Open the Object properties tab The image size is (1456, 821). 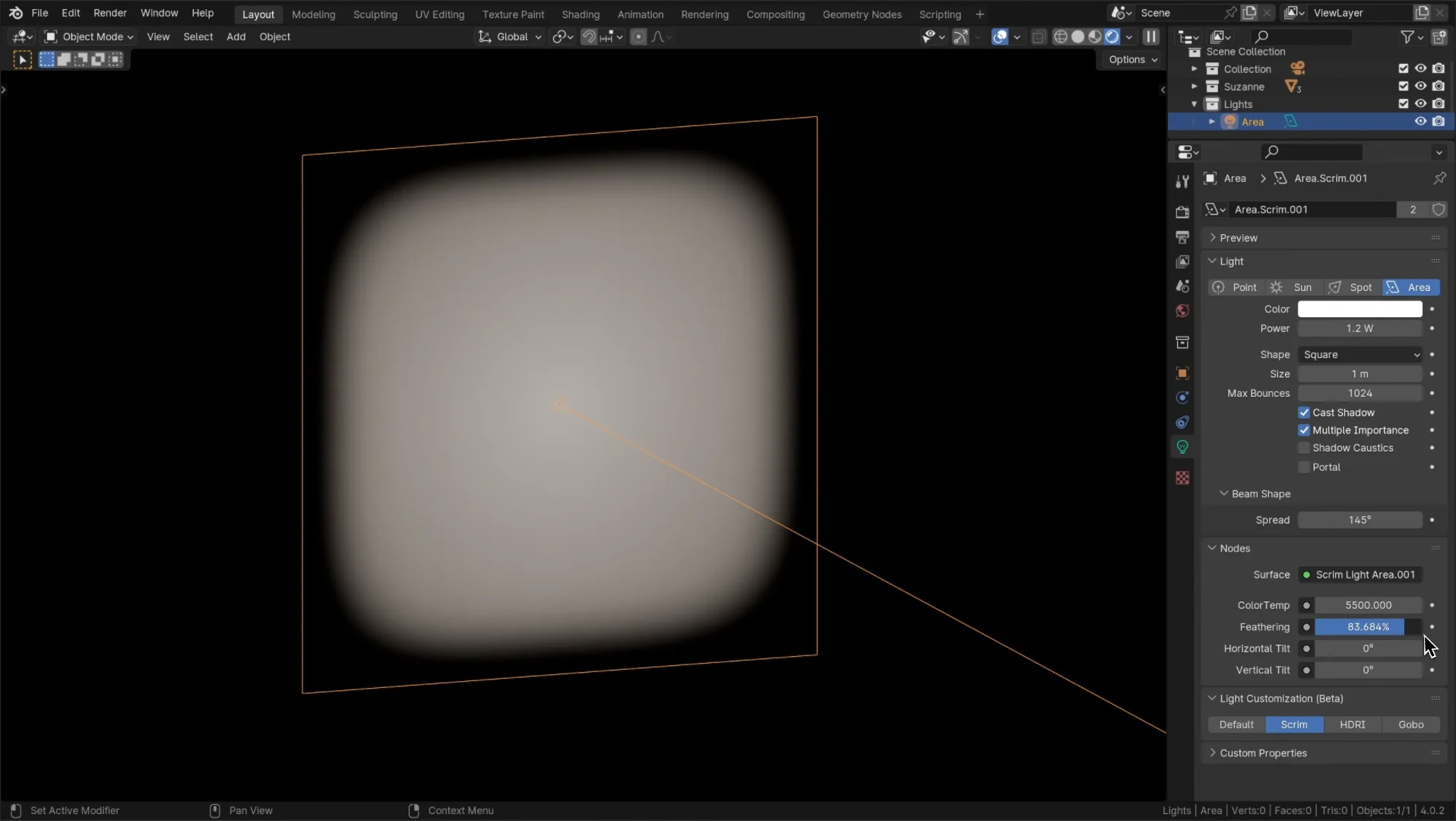[x=1182, y=373]
